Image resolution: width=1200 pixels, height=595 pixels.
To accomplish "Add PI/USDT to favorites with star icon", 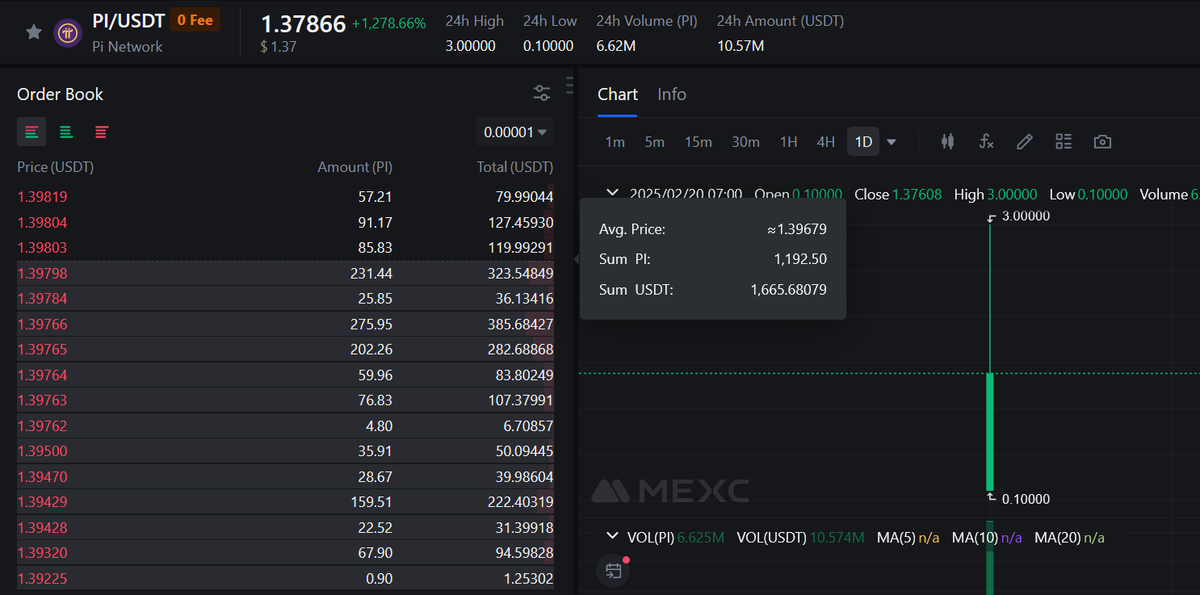I will pos(34,32).
